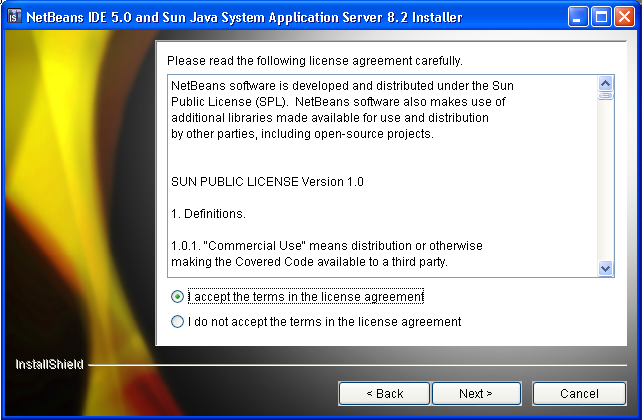Viewport: 642px width, 420px height.
Task: Go back with the < Back button
Action: tap(384, 394)
